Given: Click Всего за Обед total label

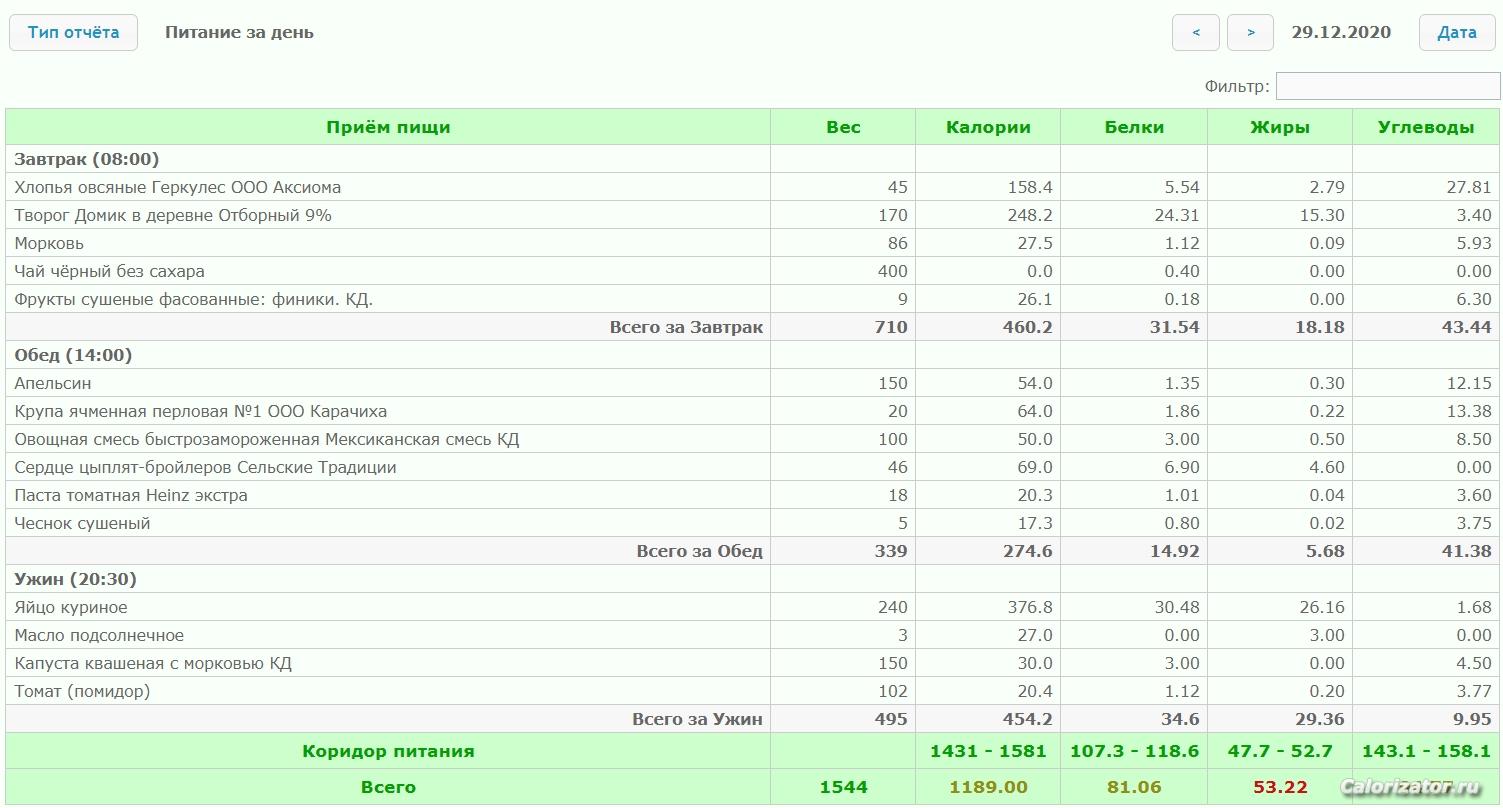Looking at the screenshot, I should (700, 551).
